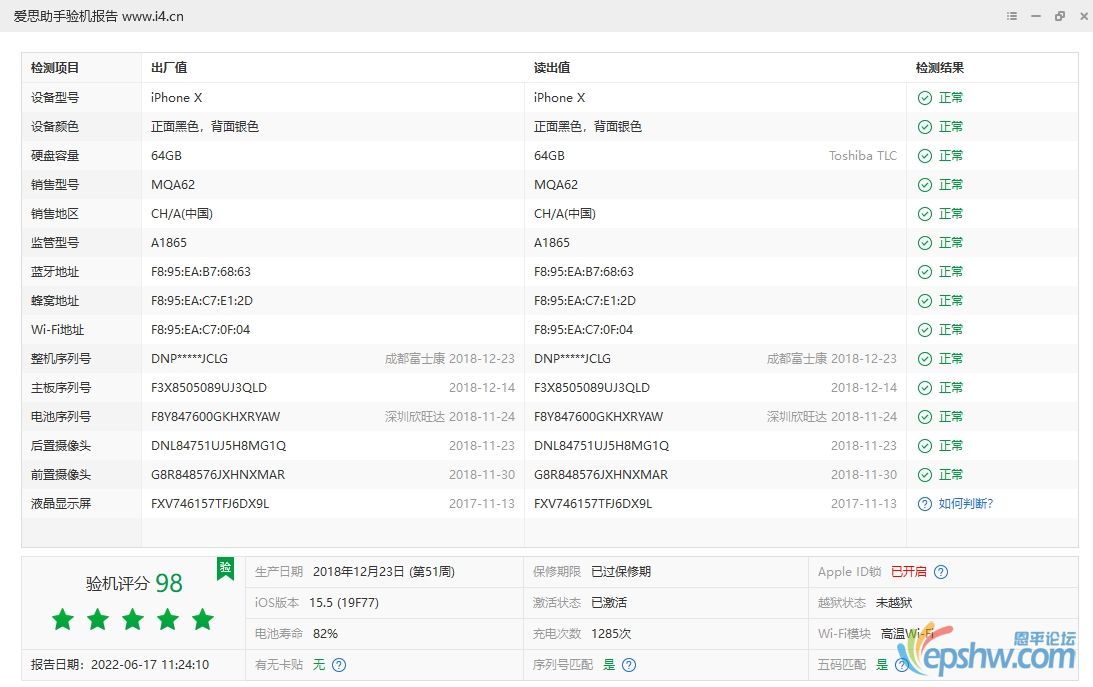Viewport: 1093px width, 687px height.
Task: Click the green check icon for 销售型号
Action: [924, 185]
